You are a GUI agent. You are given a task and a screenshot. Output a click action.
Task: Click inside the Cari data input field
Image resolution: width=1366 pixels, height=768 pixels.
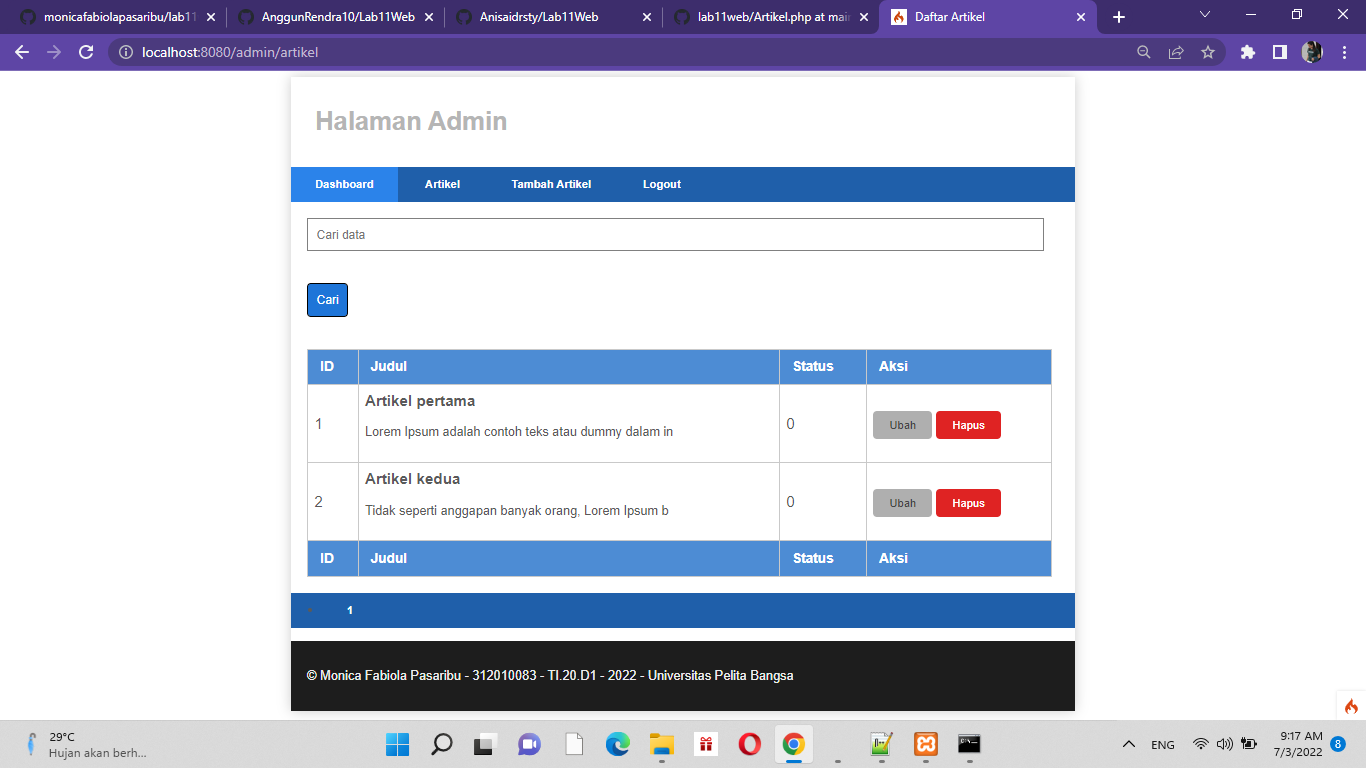click(675, 234)
